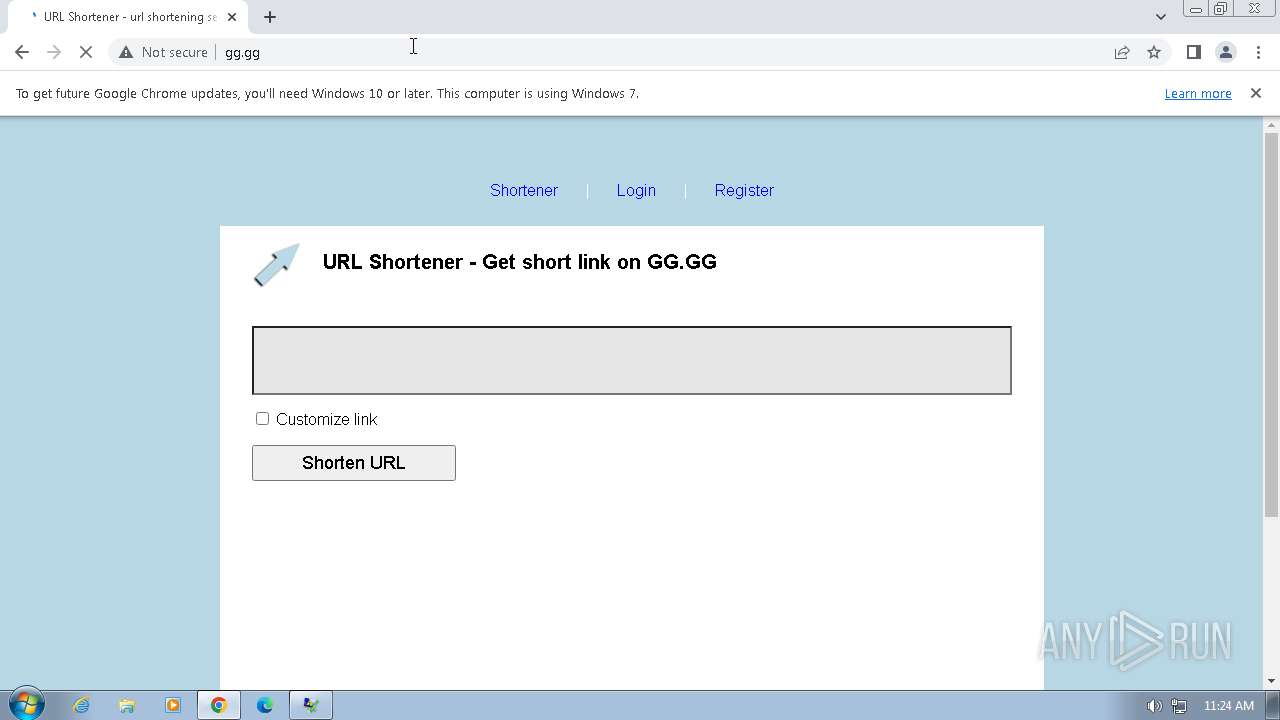Go to the Login page link
Screen dimensions: 1280x720
[x=636, y=190]
